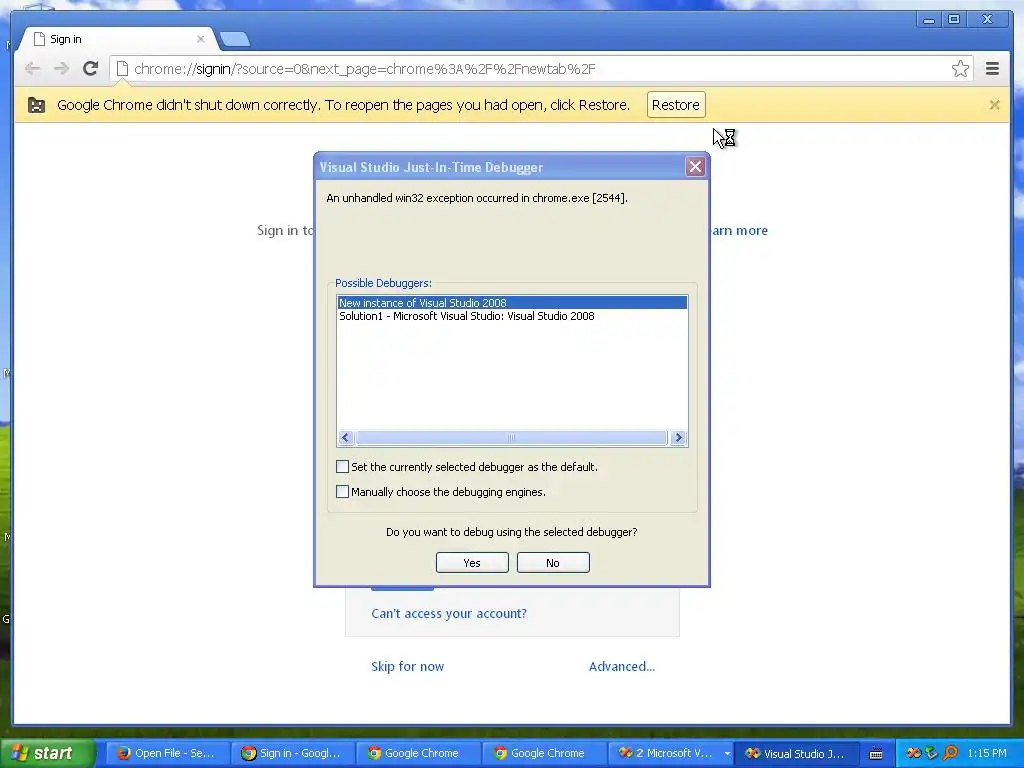
Task: Click Yes to debug
Action: click(x=472, y=563)
